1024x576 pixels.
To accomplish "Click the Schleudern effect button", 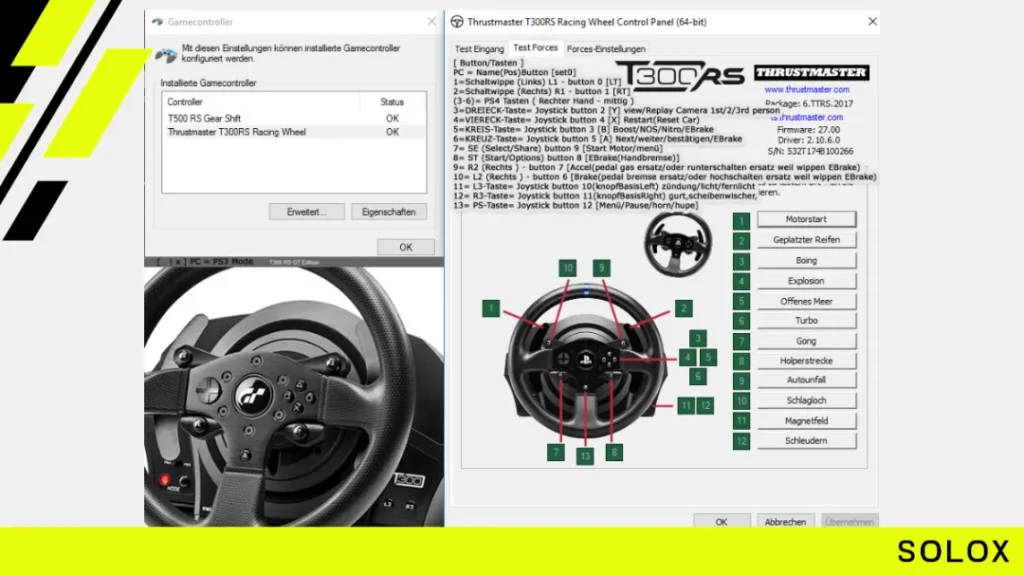I will (x=806, y=441).
